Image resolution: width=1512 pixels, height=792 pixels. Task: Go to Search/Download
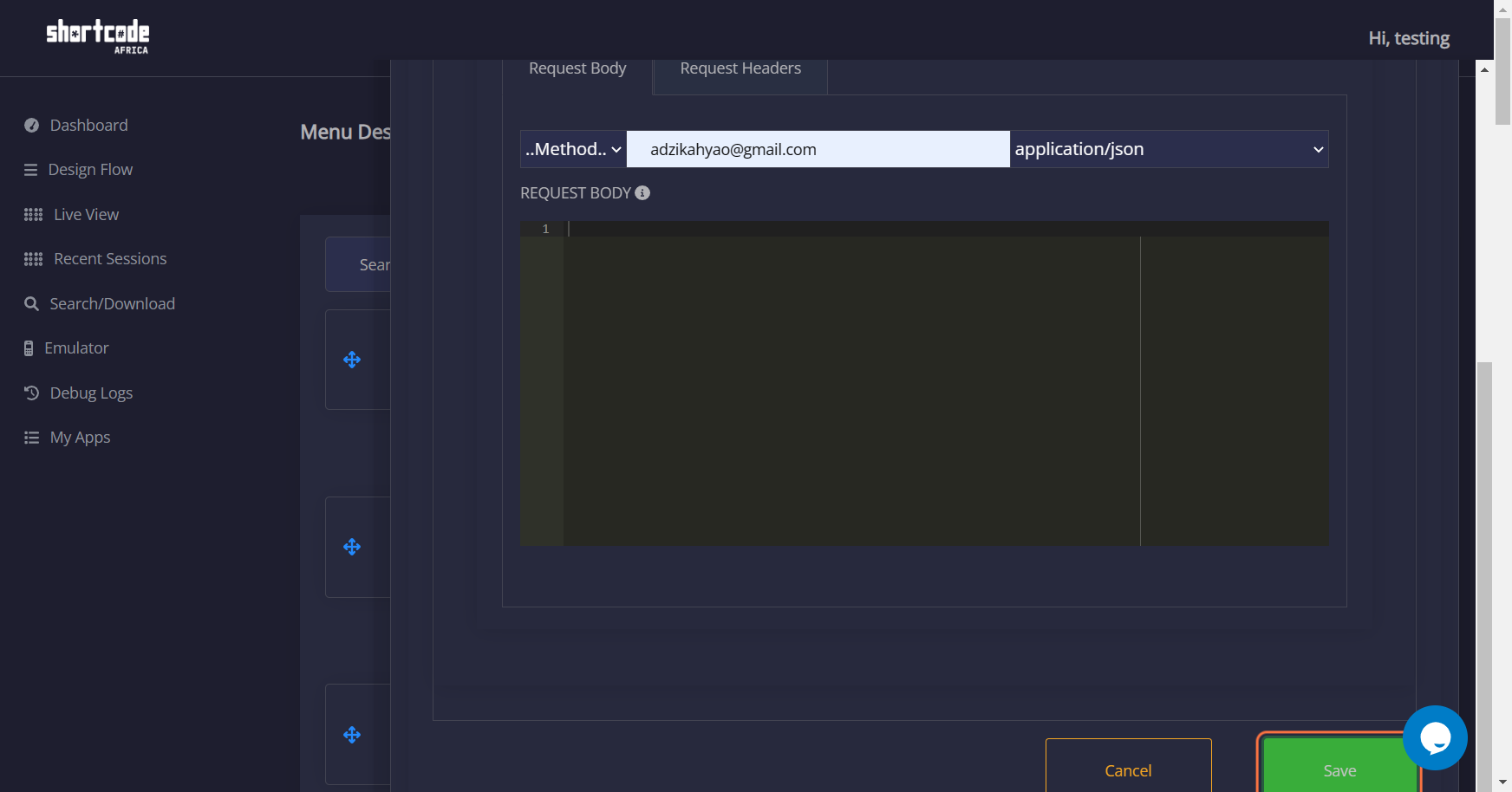112,304
